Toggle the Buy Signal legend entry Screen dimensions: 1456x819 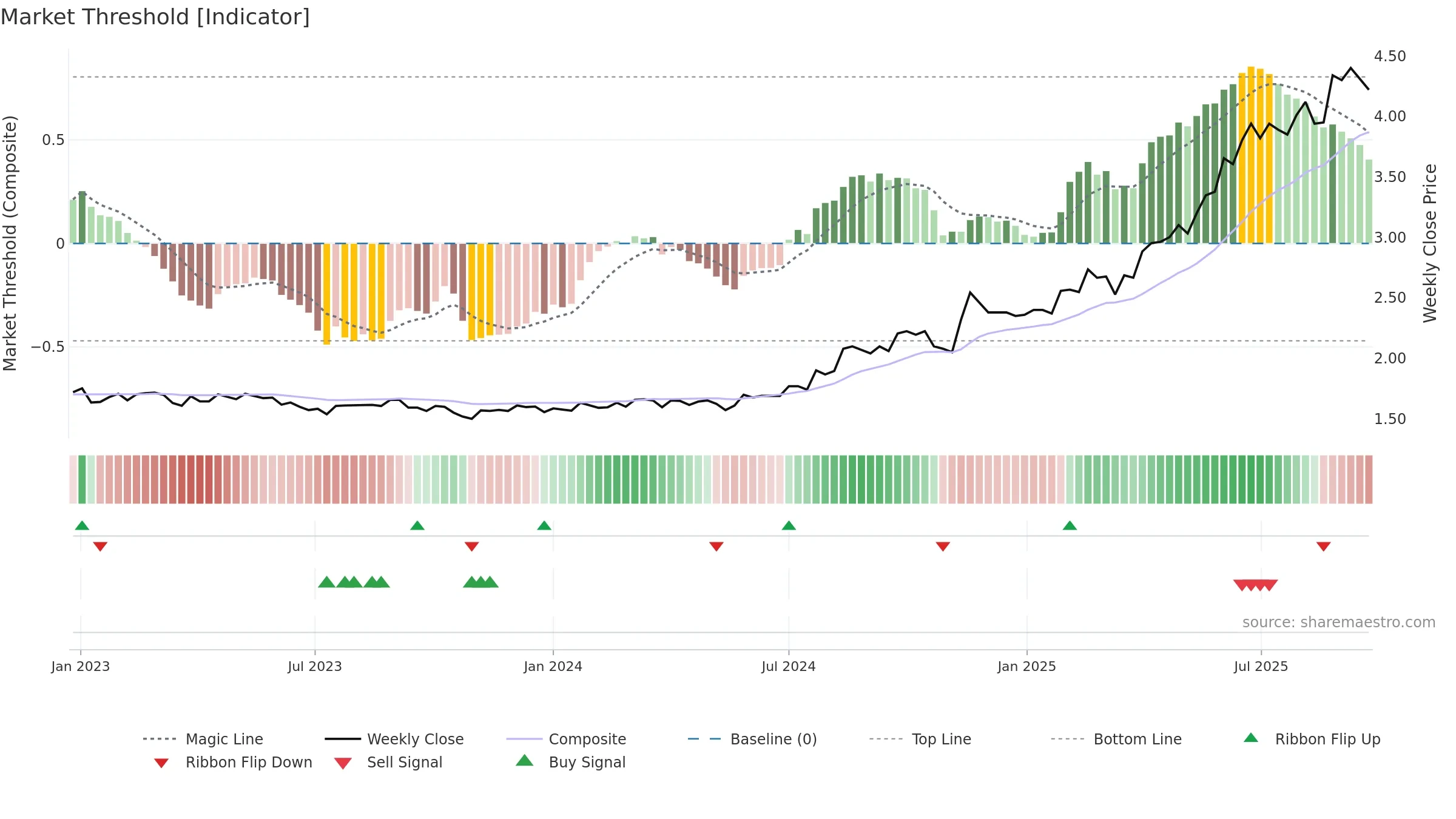[570, 762]
